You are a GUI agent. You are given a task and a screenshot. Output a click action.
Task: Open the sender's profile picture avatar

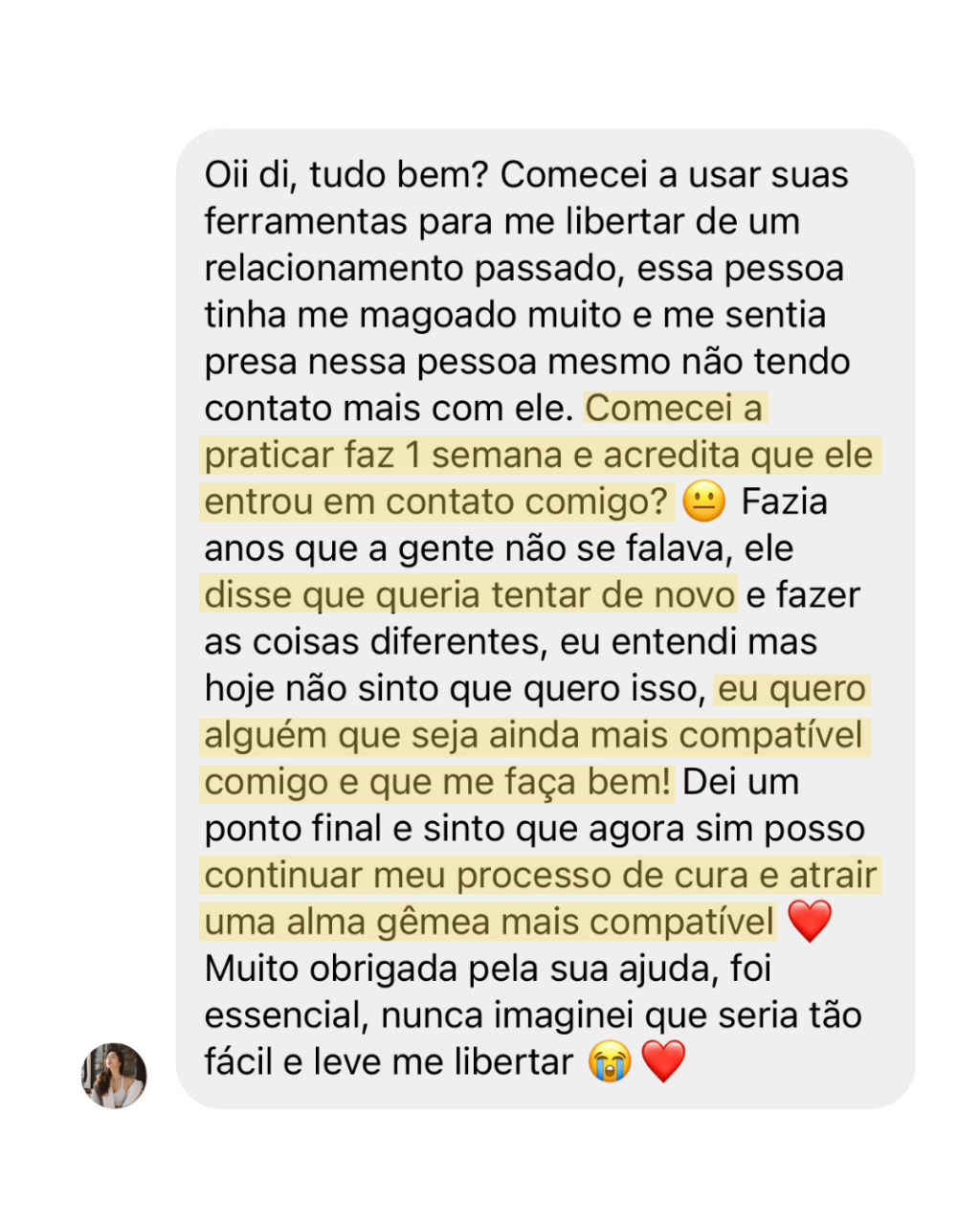(x=114, y=1076)
